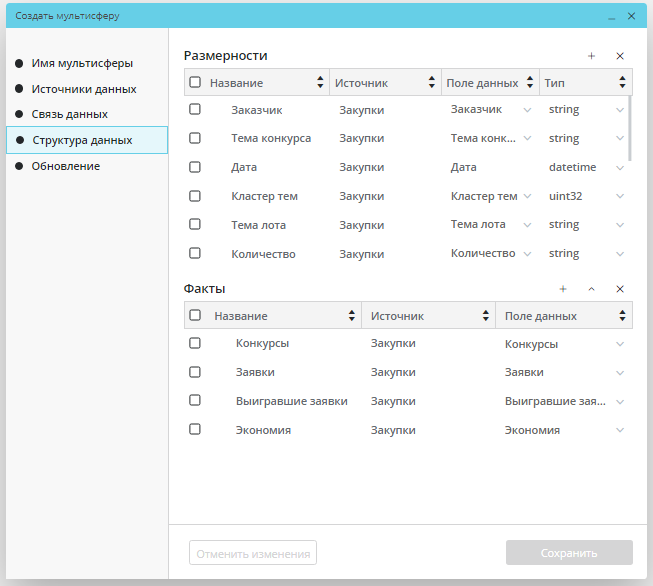Viewport: 653px width, 586px height.
Task: Expand type dropdown for Дата row
Action: pos(620,168)
